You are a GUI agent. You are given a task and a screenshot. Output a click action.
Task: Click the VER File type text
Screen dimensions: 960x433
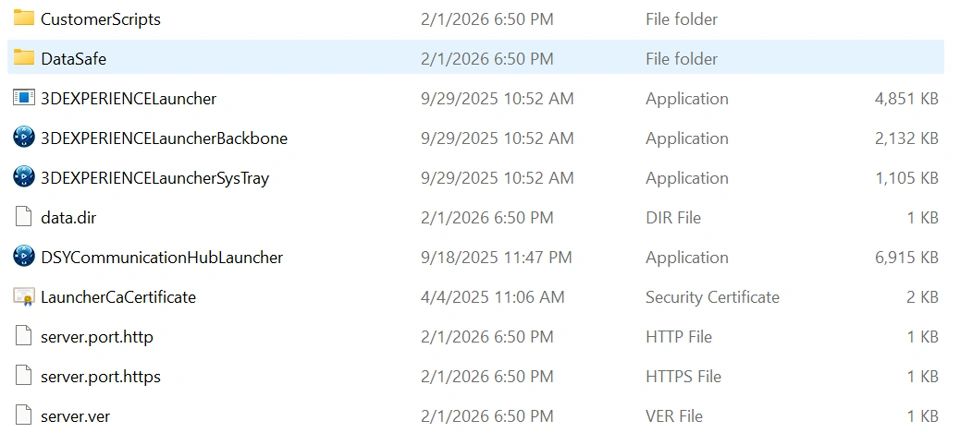[674, 416]
